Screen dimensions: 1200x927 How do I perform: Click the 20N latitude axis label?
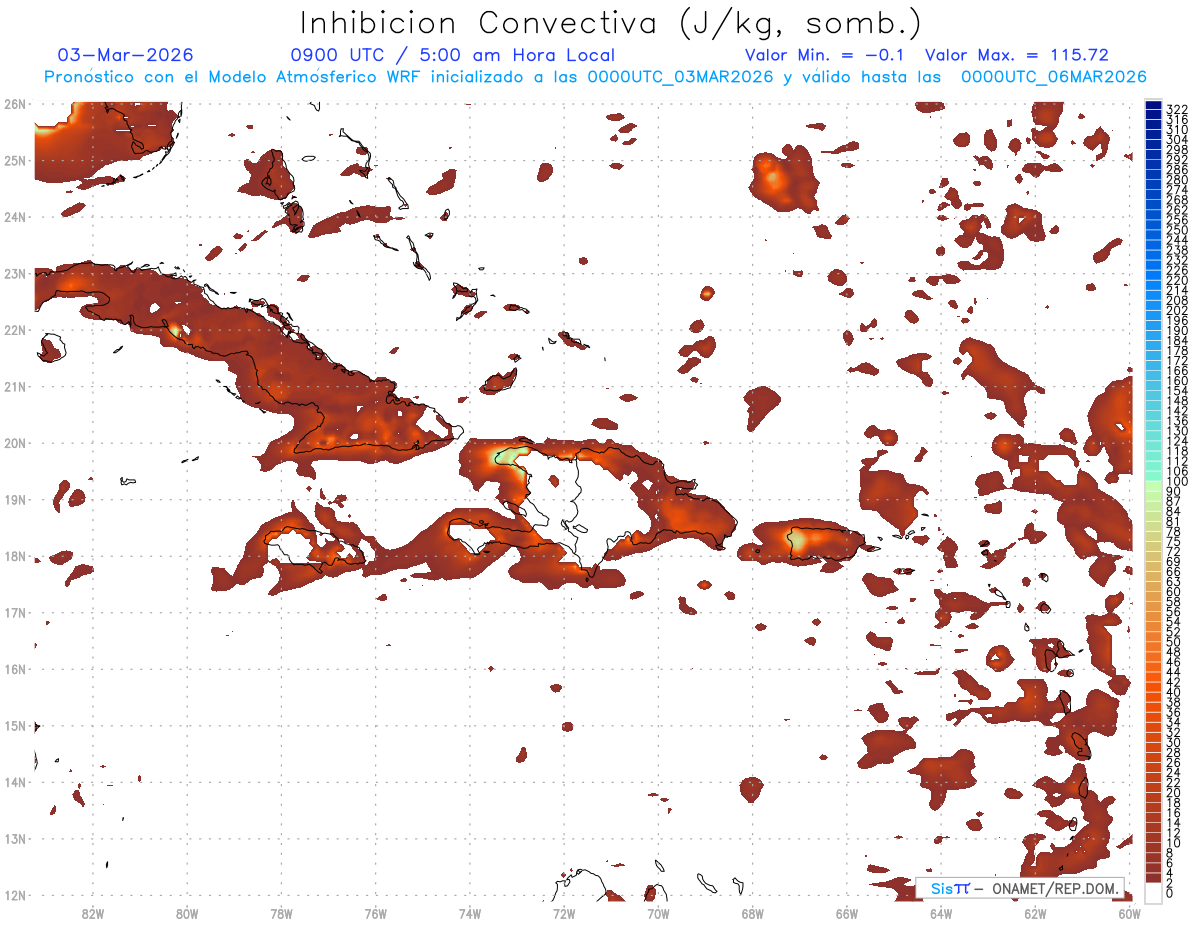[x=15, y=443]
